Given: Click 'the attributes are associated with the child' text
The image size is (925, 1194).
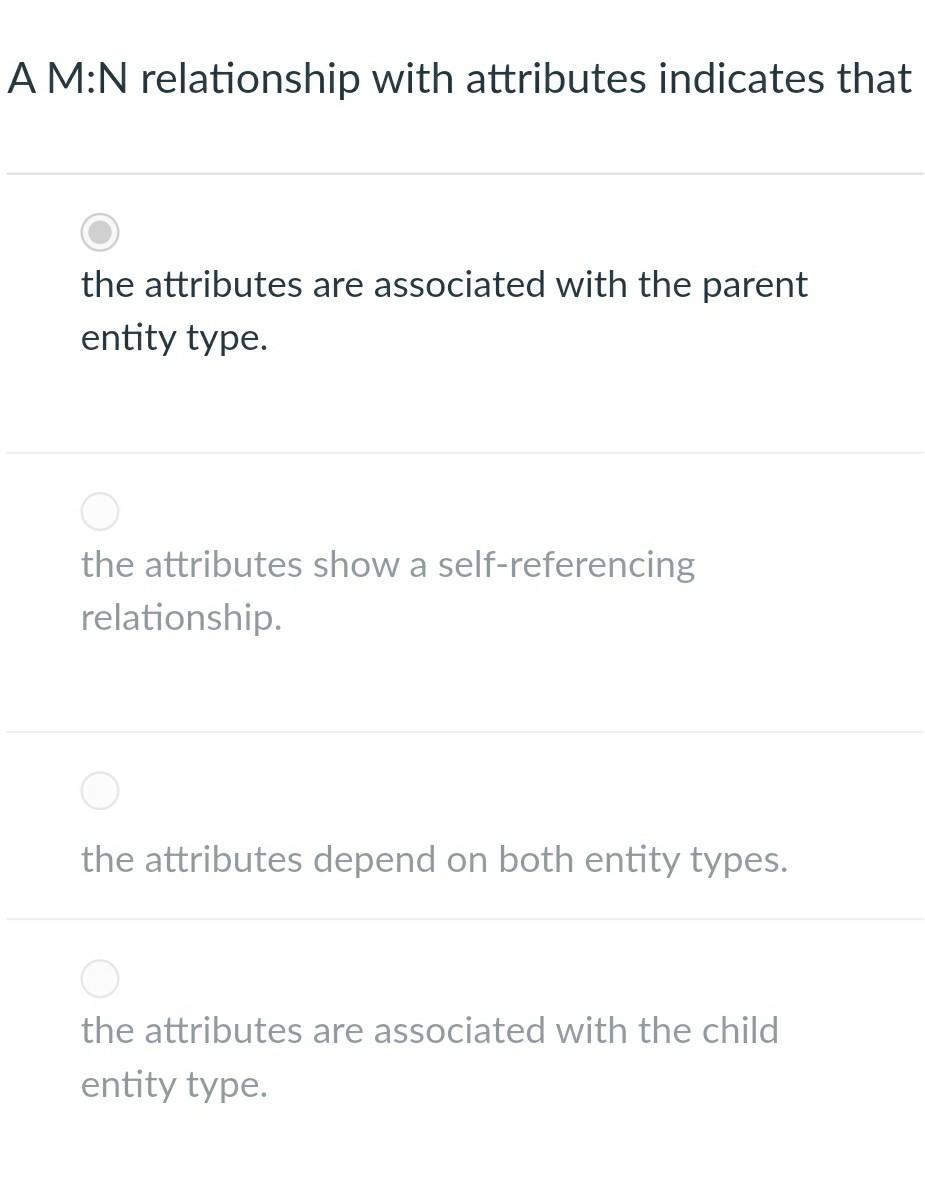Looking at the screenshot, I should pos(429,1030).
